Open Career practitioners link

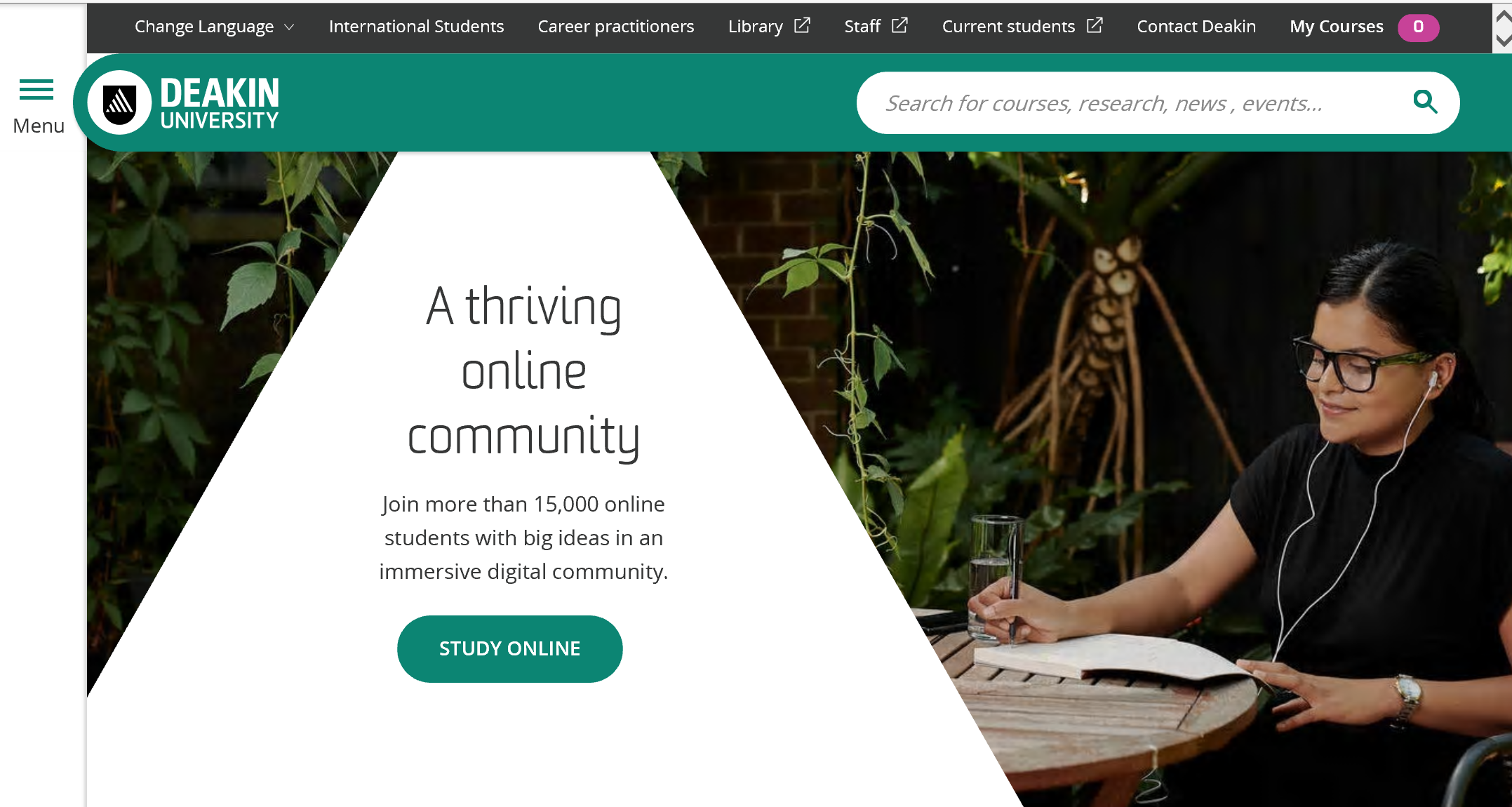tap(615, 27)
